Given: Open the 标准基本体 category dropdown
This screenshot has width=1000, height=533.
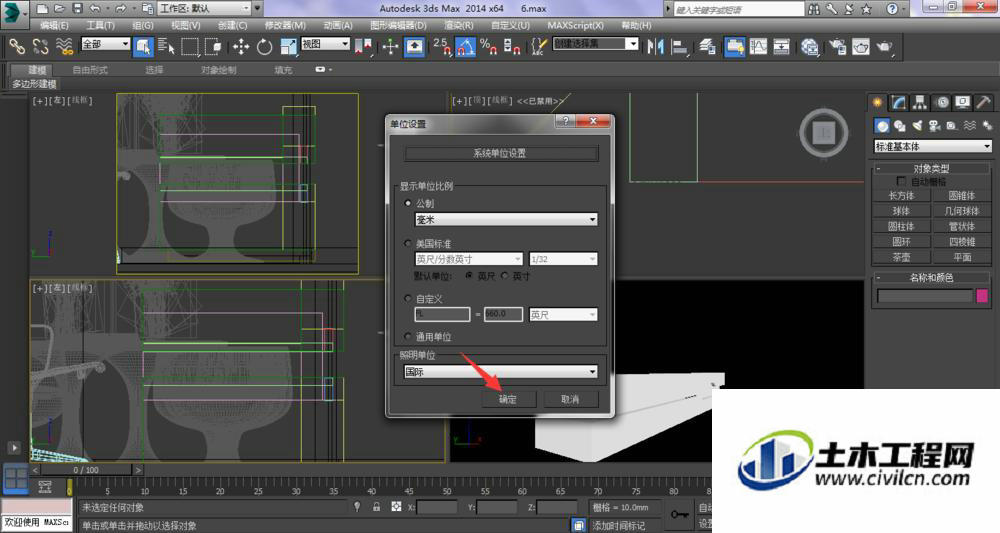Looking at the screenshot, I should coord(933,146).
